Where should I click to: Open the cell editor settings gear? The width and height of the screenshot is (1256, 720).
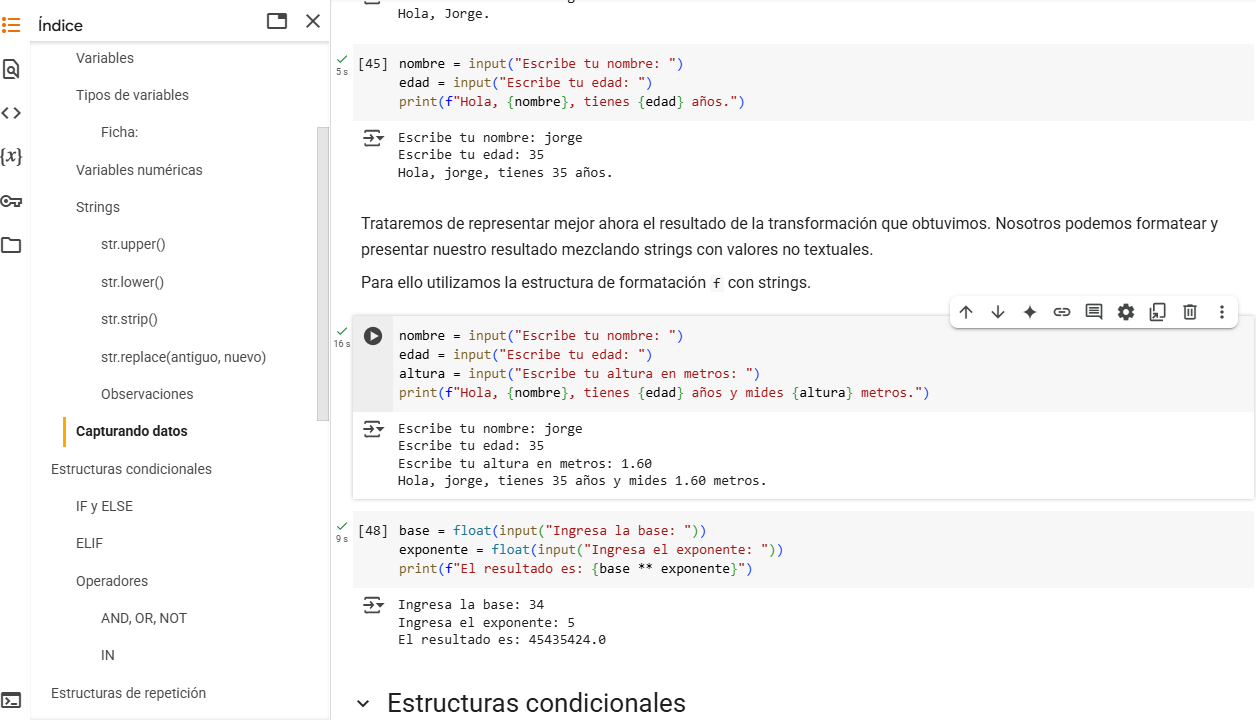[x=1126, y=312]
